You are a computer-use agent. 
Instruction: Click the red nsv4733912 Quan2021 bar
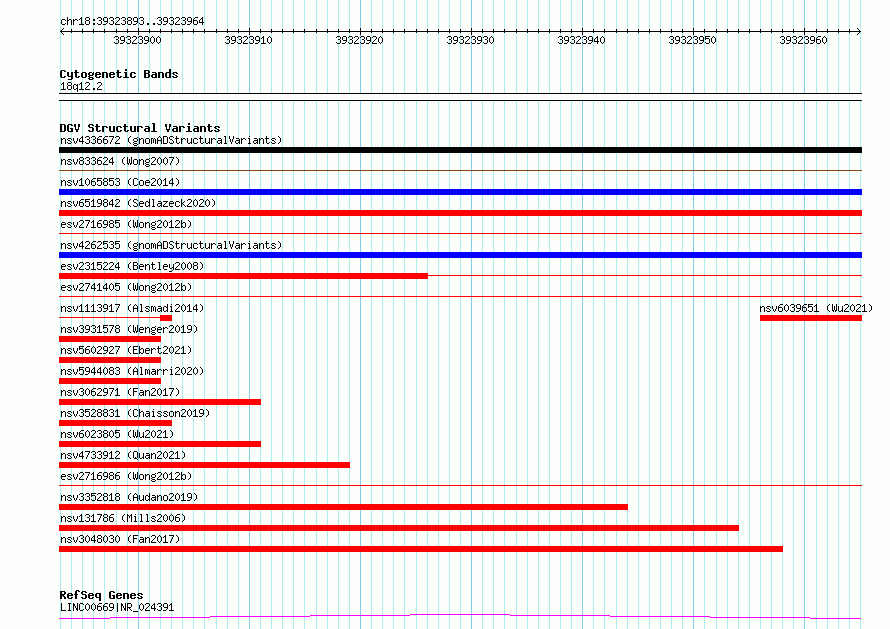click(x=204, y=465)
